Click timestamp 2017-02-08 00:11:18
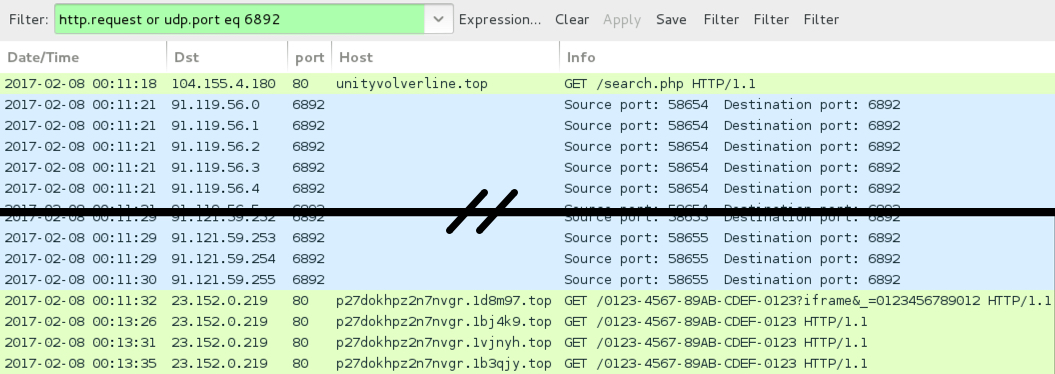Viewport: 1055px width, 374px height. 81,84
